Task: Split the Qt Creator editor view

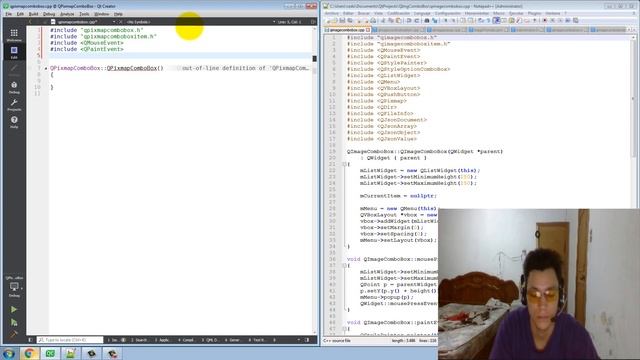Action: click(313, 22)
